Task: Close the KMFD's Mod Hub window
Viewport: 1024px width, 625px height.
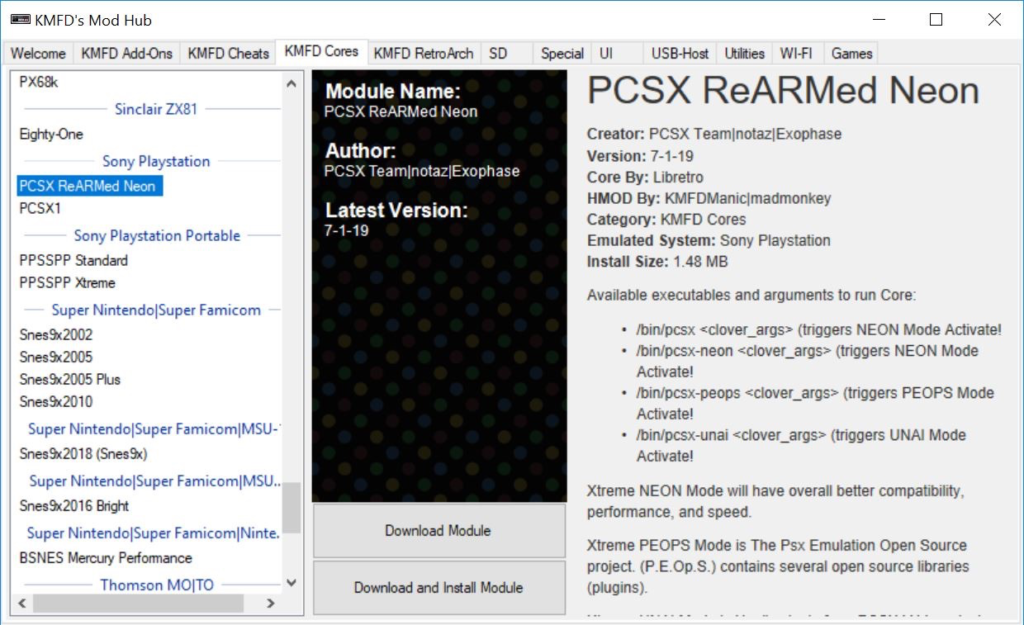Action: tap(994, 20)
